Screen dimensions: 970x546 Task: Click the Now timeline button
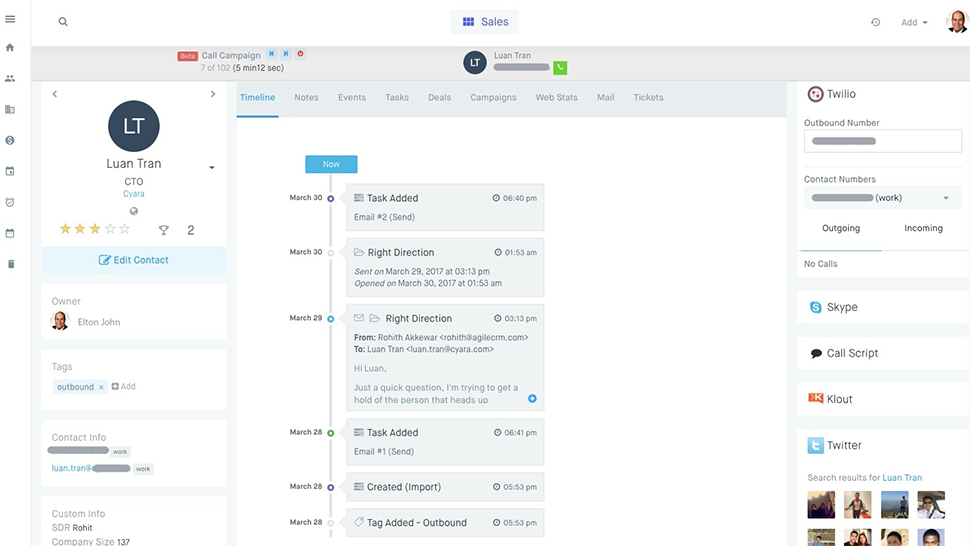[331, 164]
